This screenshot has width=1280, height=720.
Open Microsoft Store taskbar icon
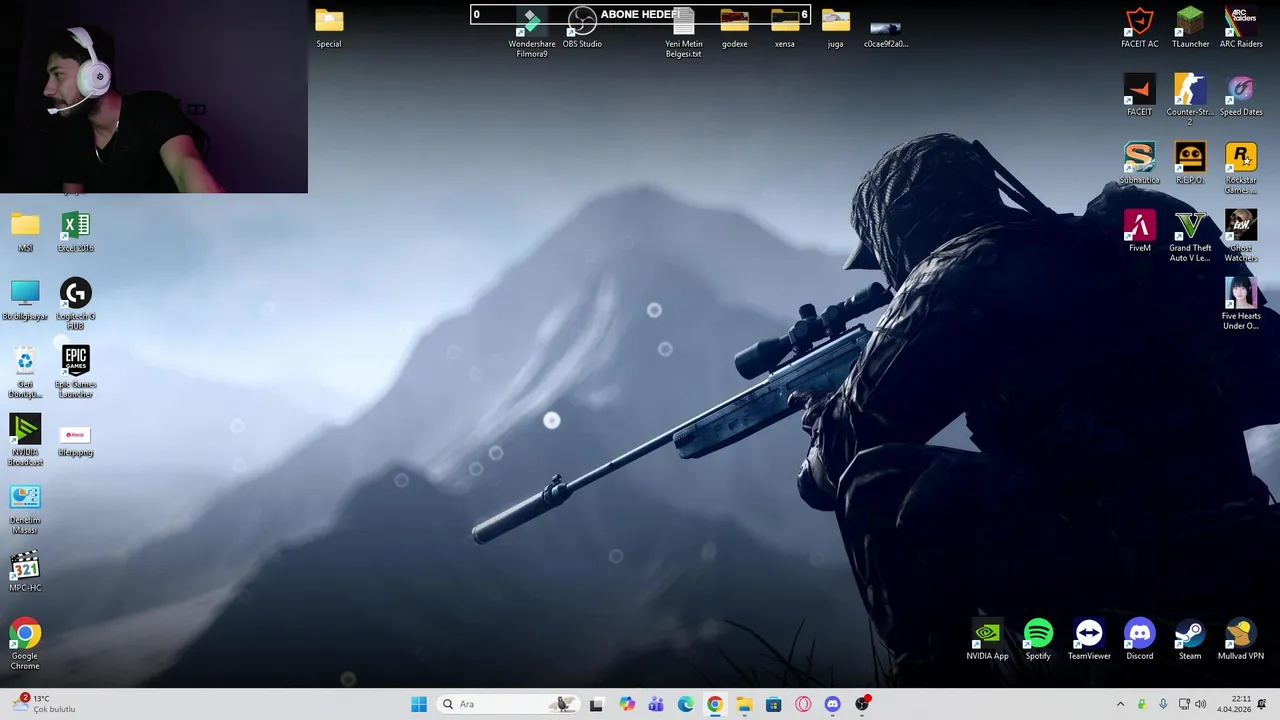(x=774, y=704)
